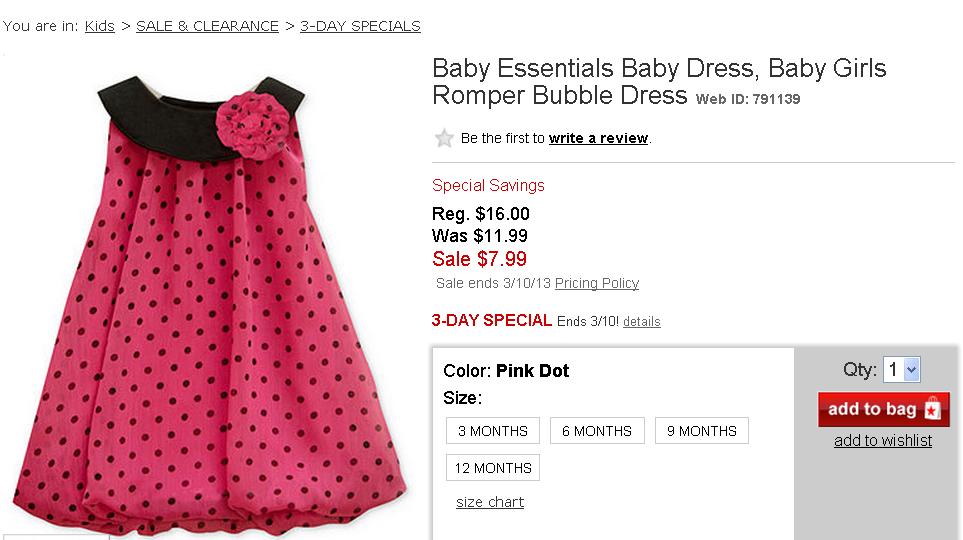Select the 3 MONTHS size option
The image size is (963, 540).
click(x=493, y=431)
